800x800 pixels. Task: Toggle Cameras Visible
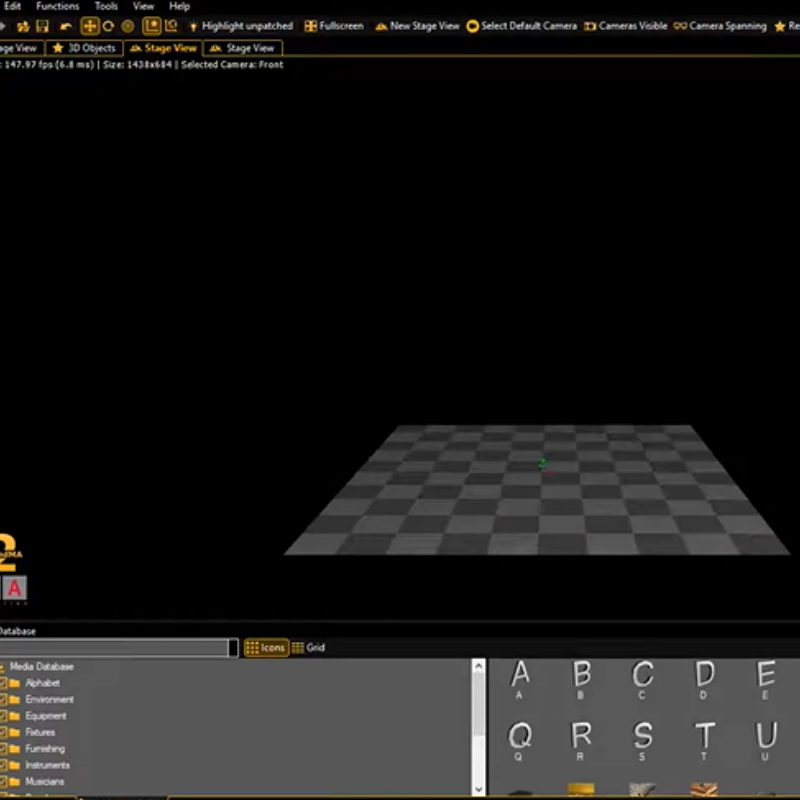point(626,26)
